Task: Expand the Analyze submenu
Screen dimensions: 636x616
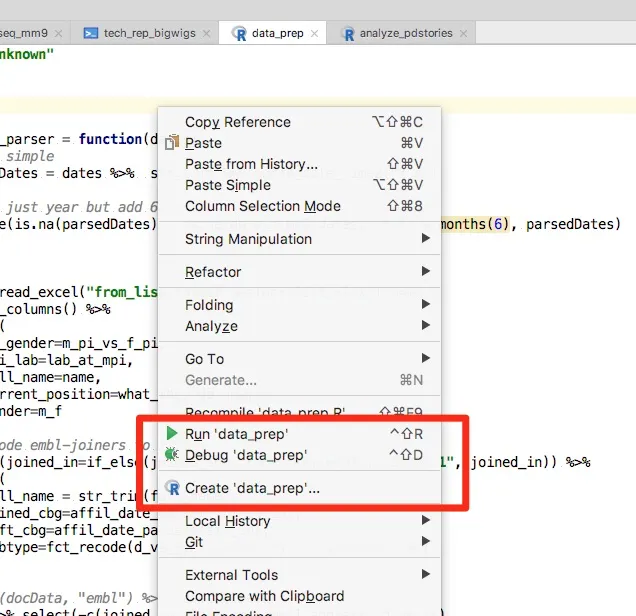Action: (299, 326)
